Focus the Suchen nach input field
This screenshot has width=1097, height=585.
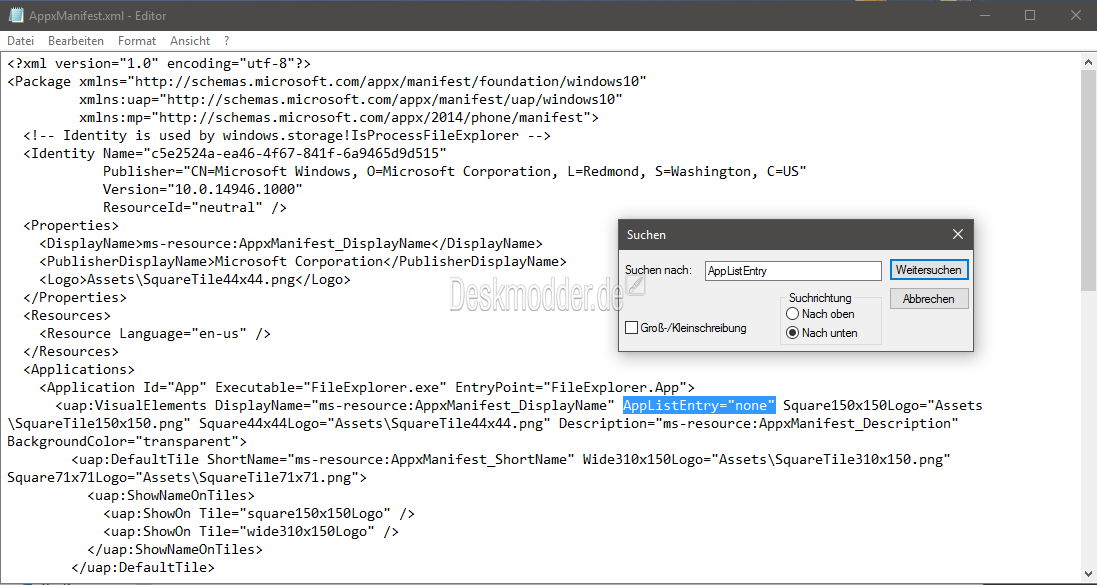793,271
